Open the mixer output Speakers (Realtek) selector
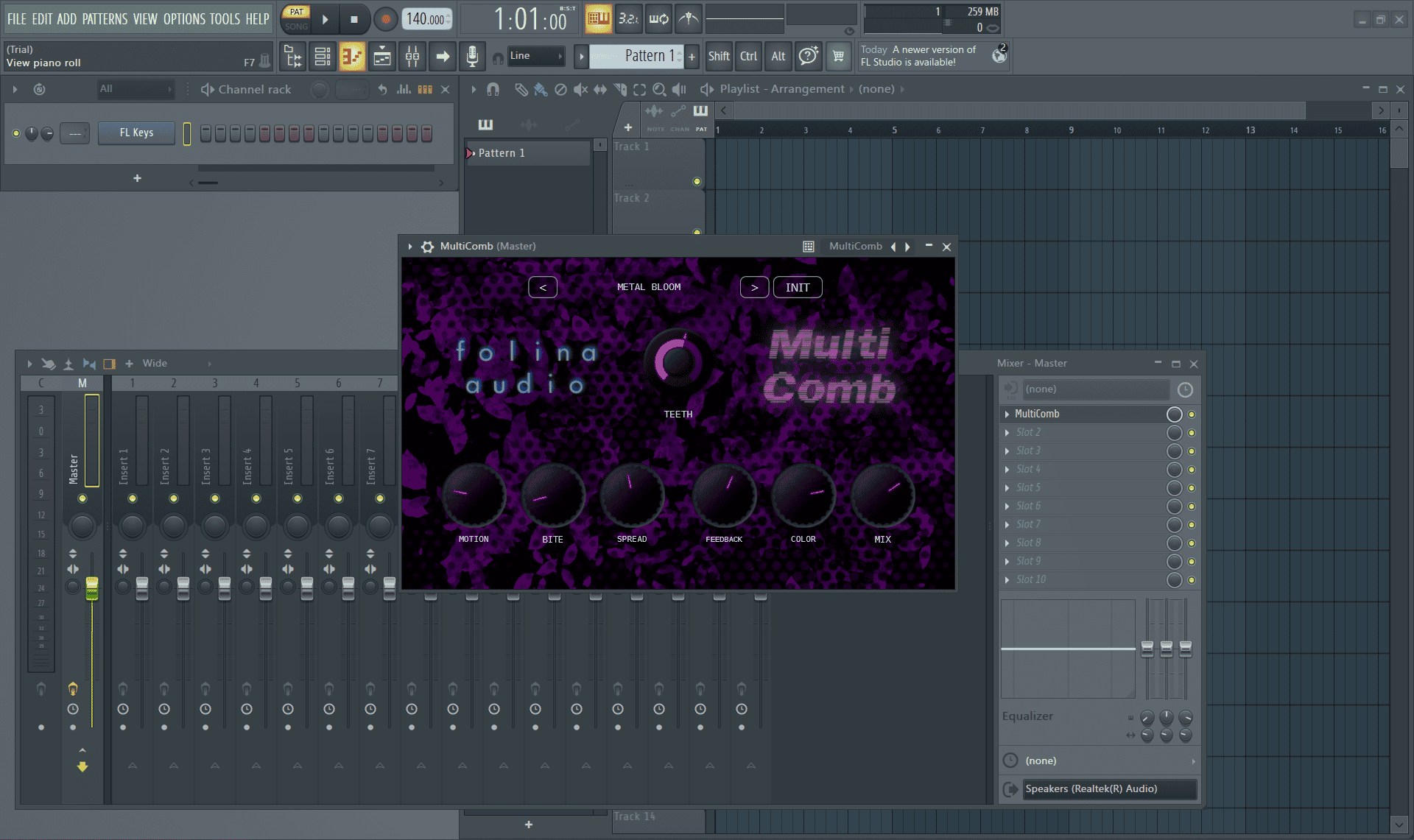This screenshot has height=840, width=1414. 1109,789
